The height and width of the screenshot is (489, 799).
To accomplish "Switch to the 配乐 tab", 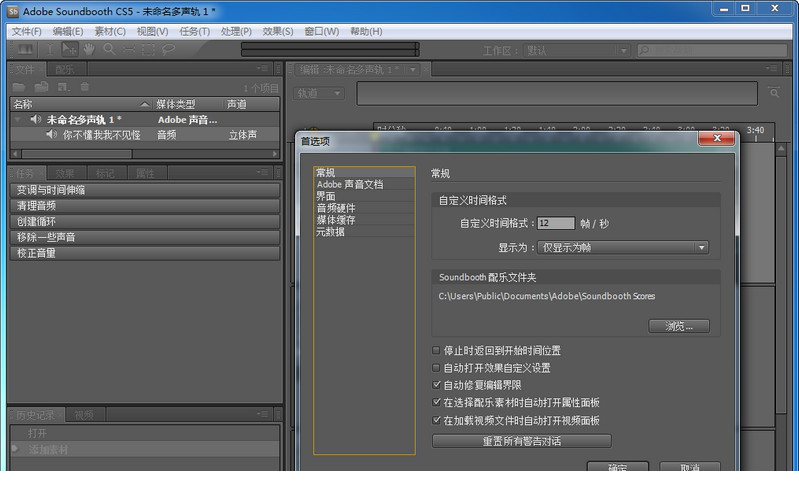I will [65, 70].
